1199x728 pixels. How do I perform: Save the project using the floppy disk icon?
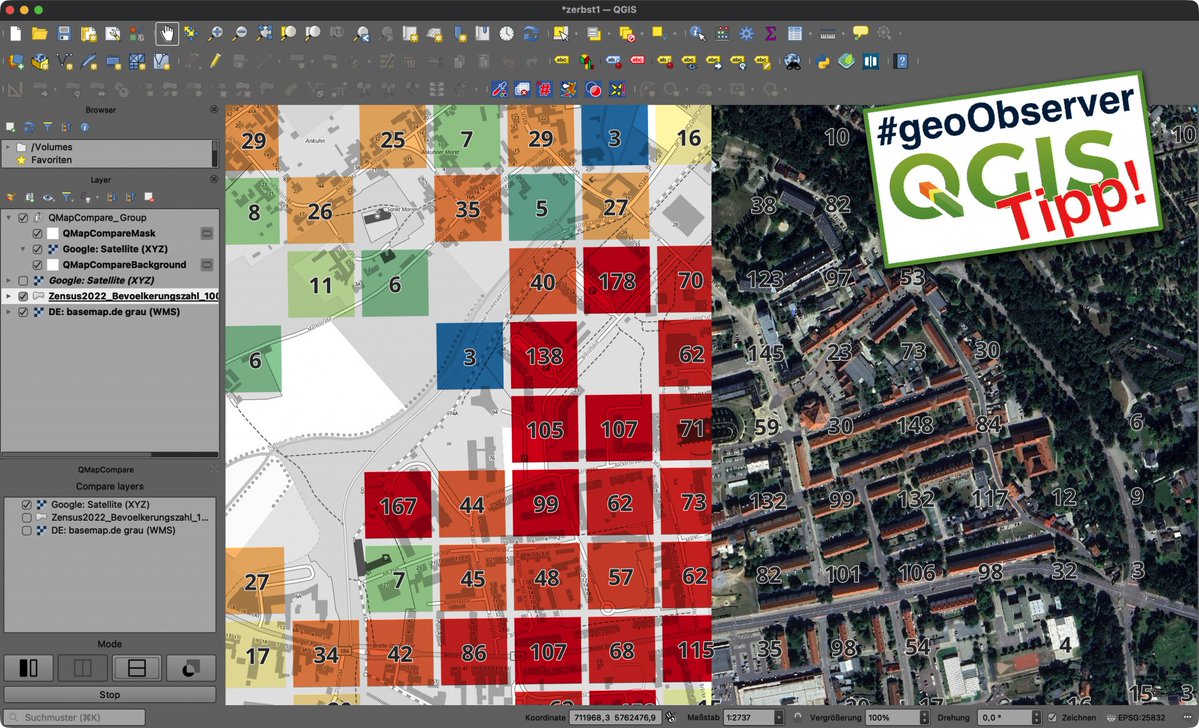63,32
